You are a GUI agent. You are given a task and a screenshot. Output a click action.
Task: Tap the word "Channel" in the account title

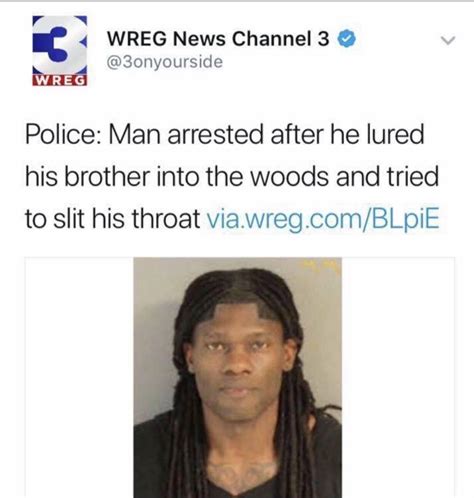coord(271,38)
